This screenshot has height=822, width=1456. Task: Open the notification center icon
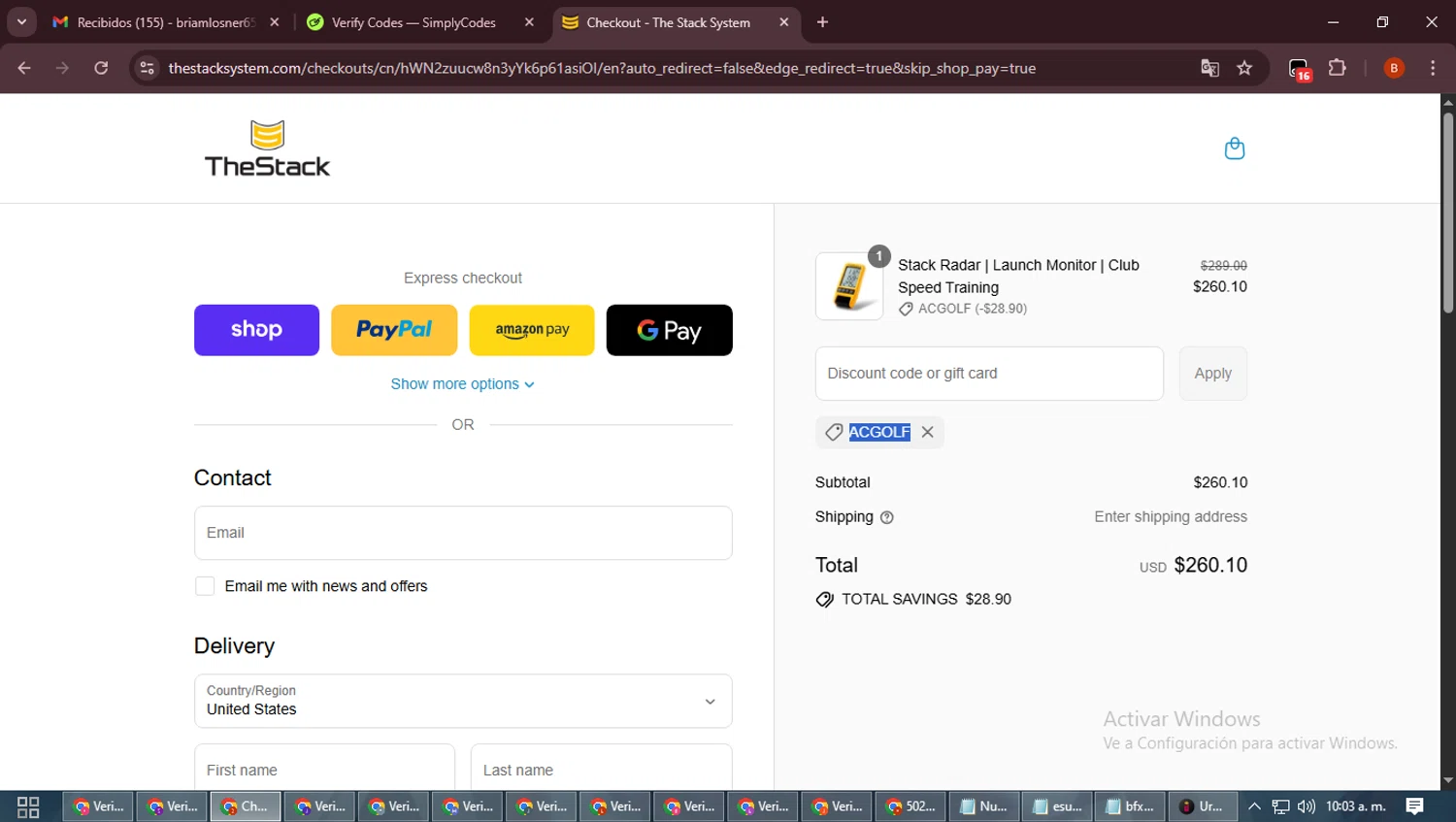1415,806
